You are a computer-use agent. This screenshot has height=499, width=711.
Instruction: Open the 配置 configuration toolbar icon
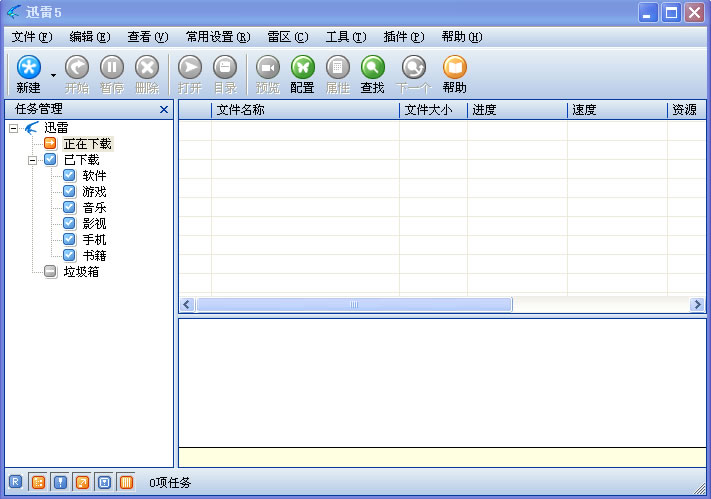tap(302, 68)
